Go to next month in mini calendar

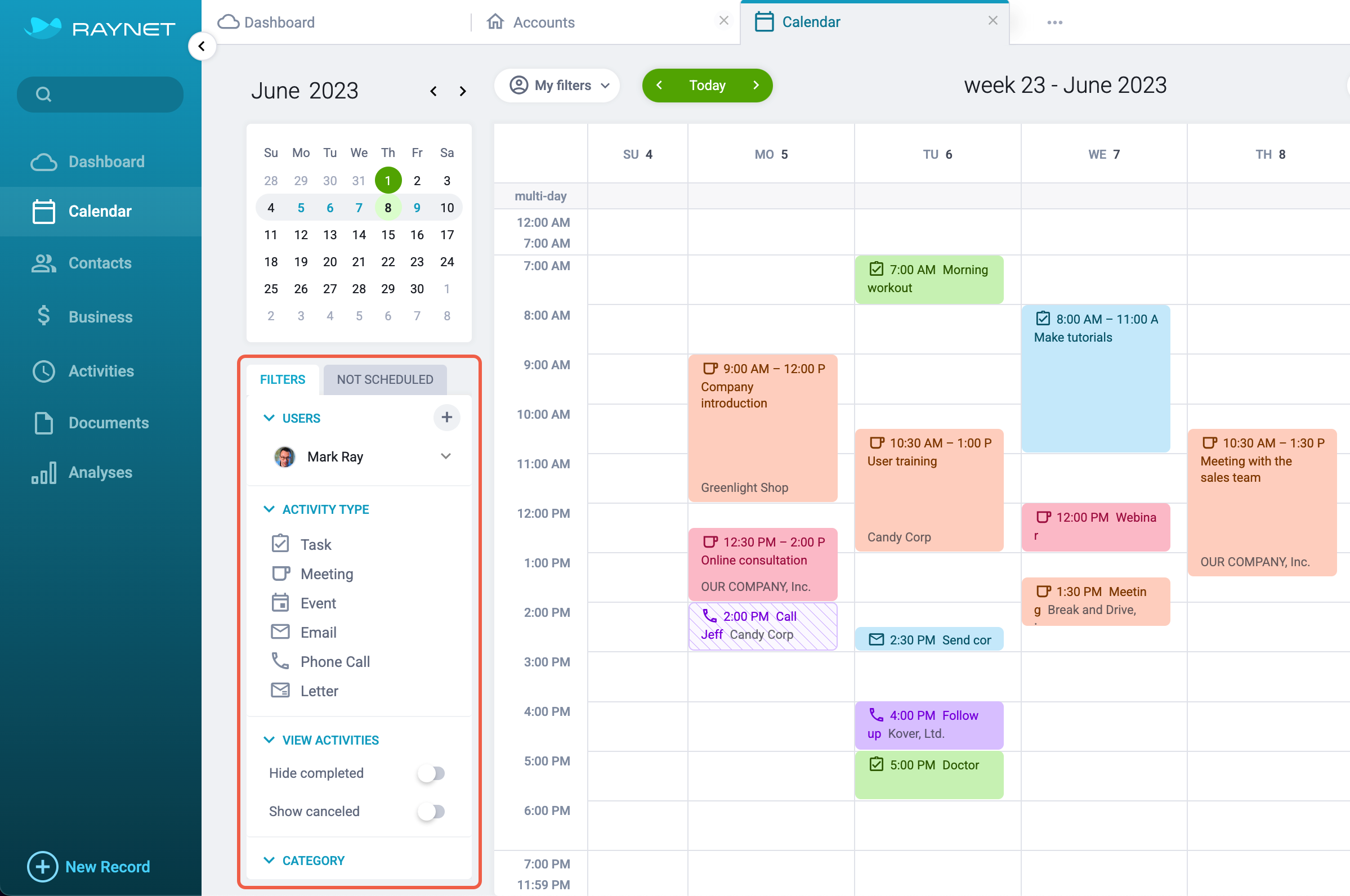click(462, 91)
